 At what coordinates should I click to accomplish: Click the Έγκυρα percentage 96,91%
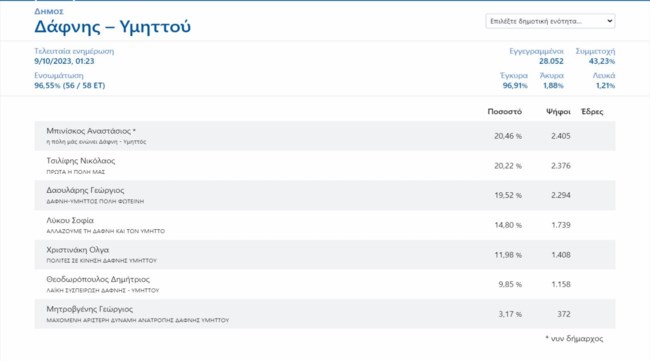(515, 86)
